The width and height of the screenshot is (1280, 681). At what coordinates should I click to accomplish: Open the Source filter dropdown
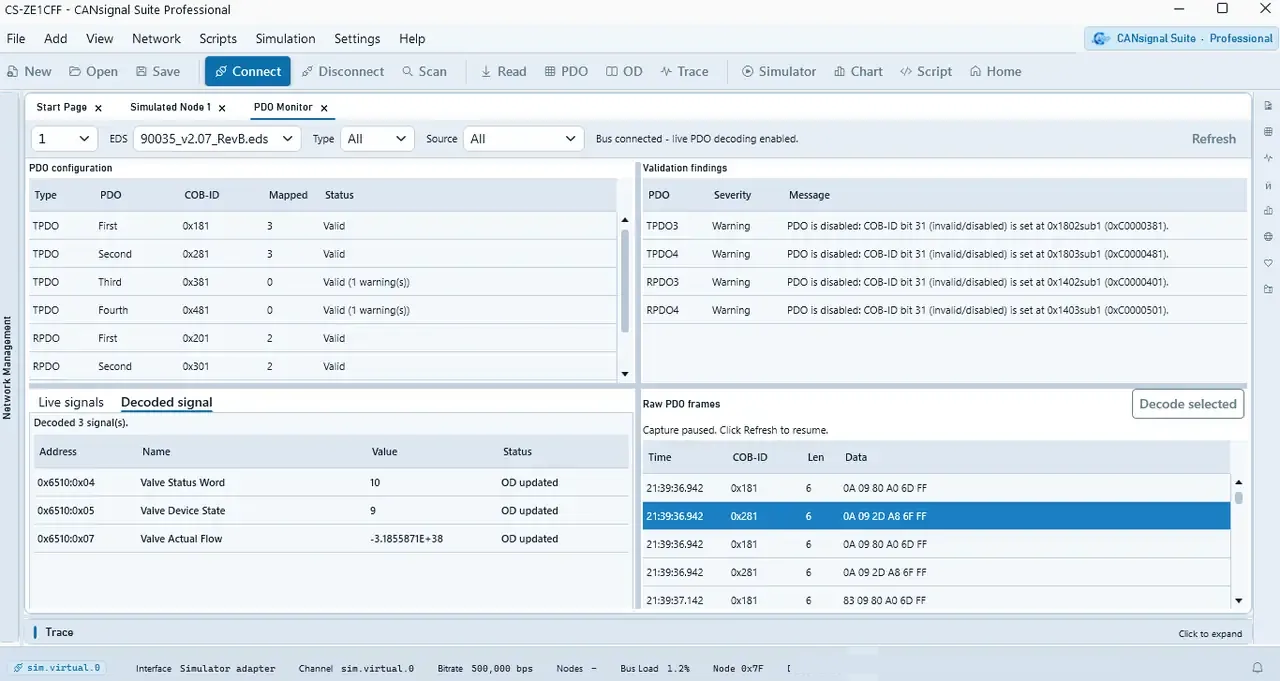pos(524,139)
